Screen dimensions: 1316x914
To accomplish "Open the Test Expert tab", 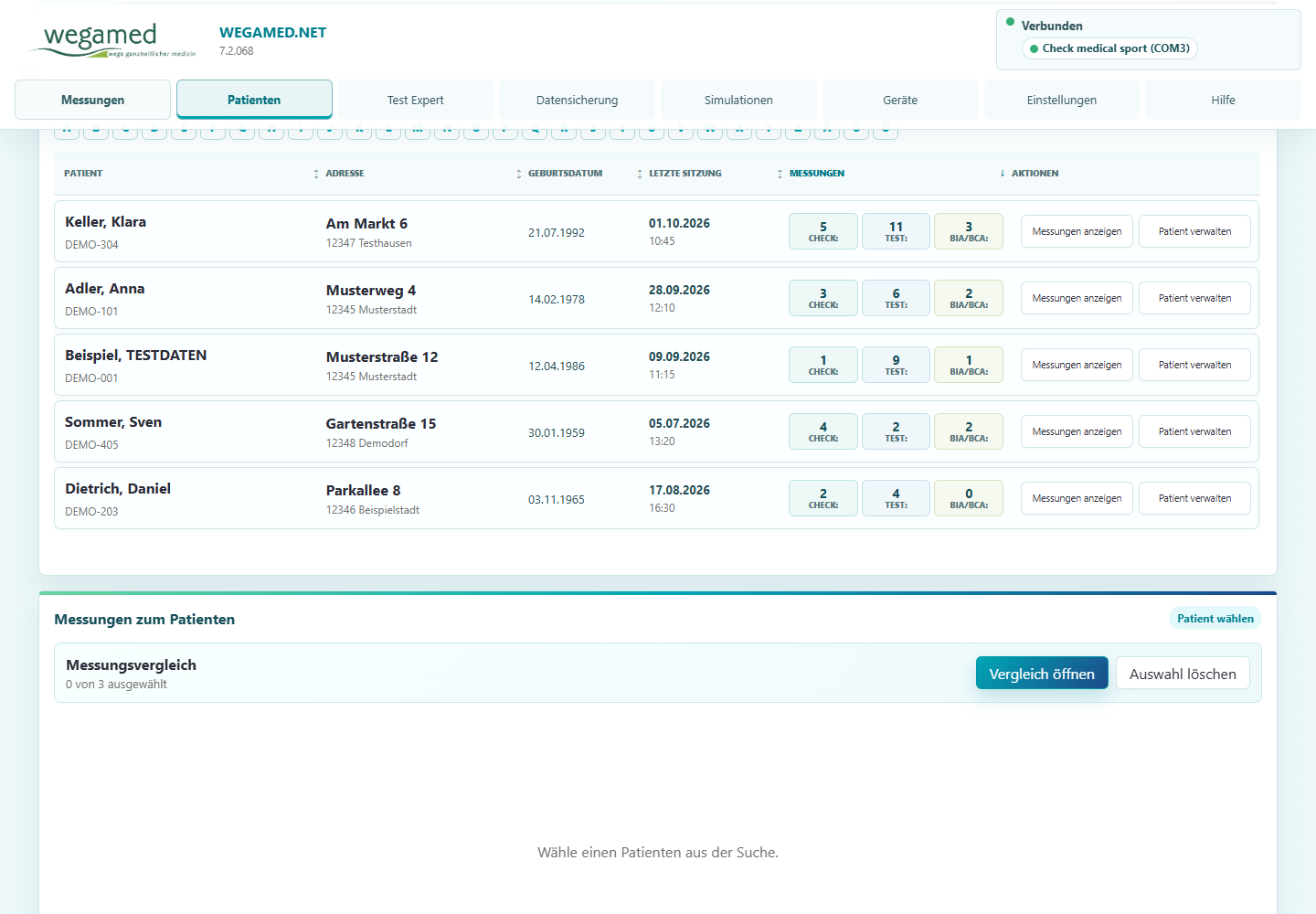I will tap(416, 100).
